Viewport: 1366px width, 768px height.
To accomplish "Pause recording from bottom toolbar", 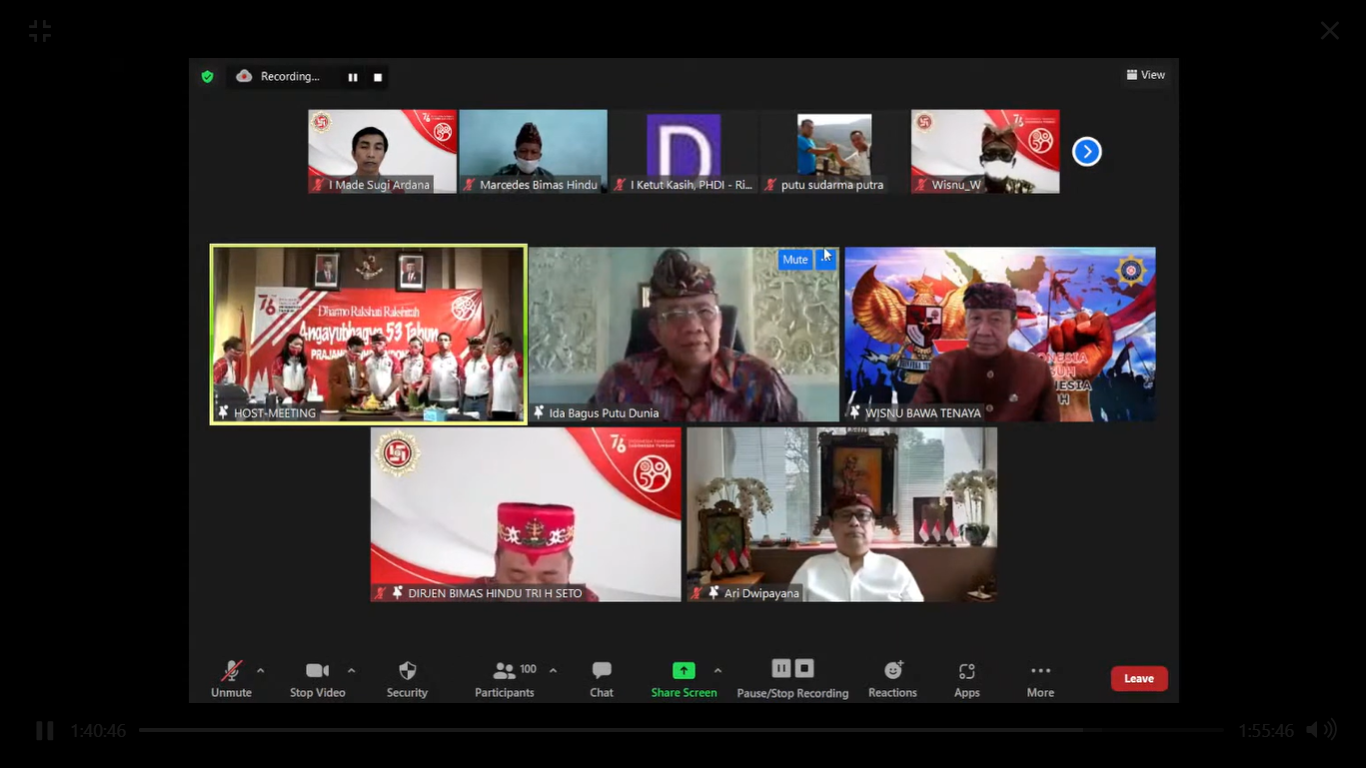I will point(782,668).
